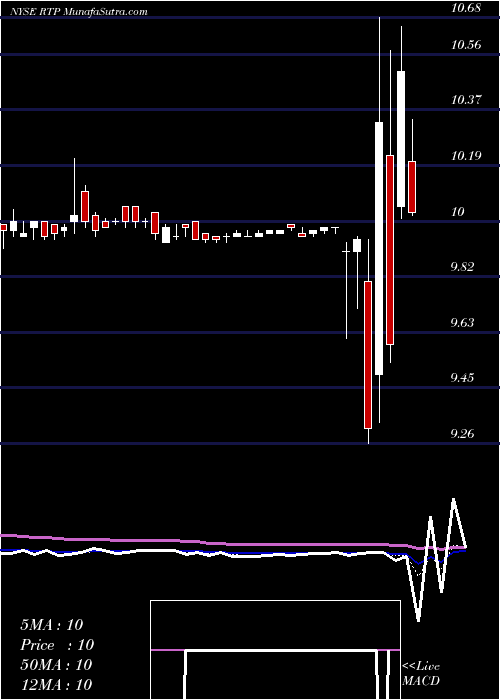Screen dimensions: 500x700
Task: Click the 9.82 price axis label
Action: pos(462,267)
